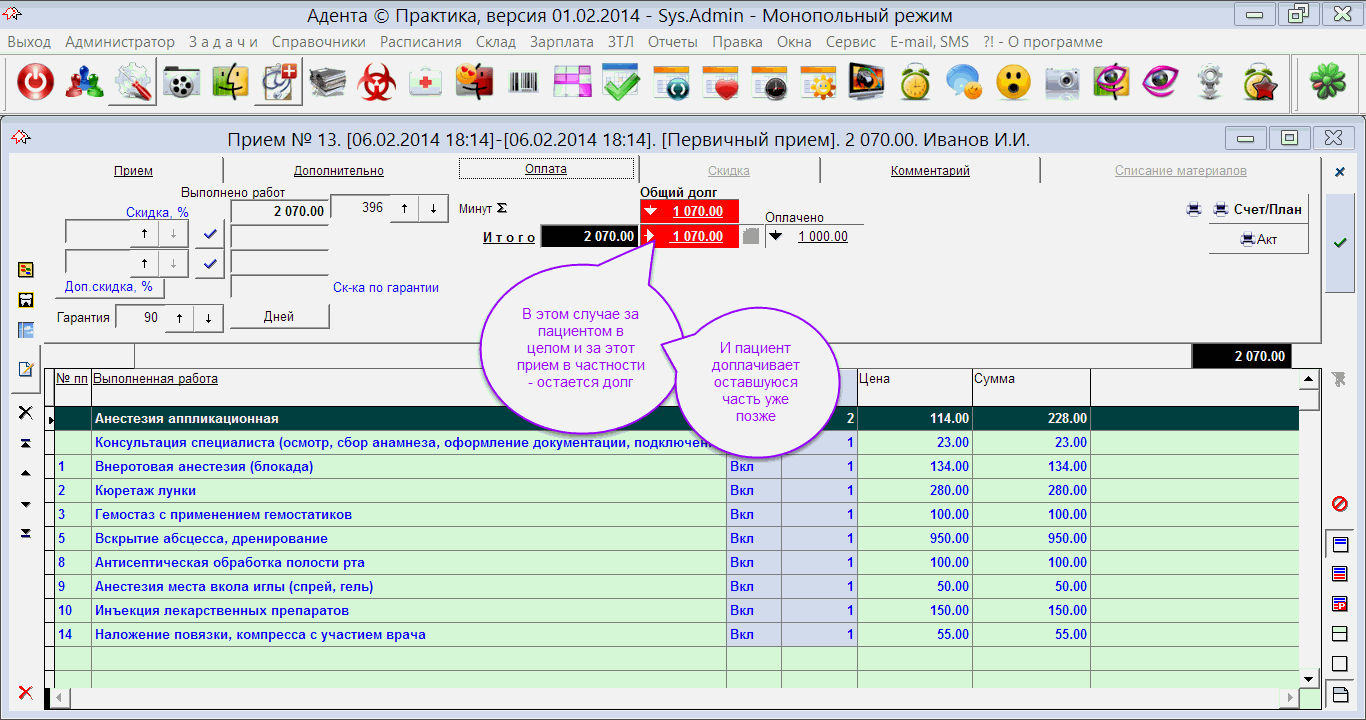The height and width of the screenshot is (720, 1366).
Task: Toggle the checkmark beside Доп.скидка field
Action: 209,264
